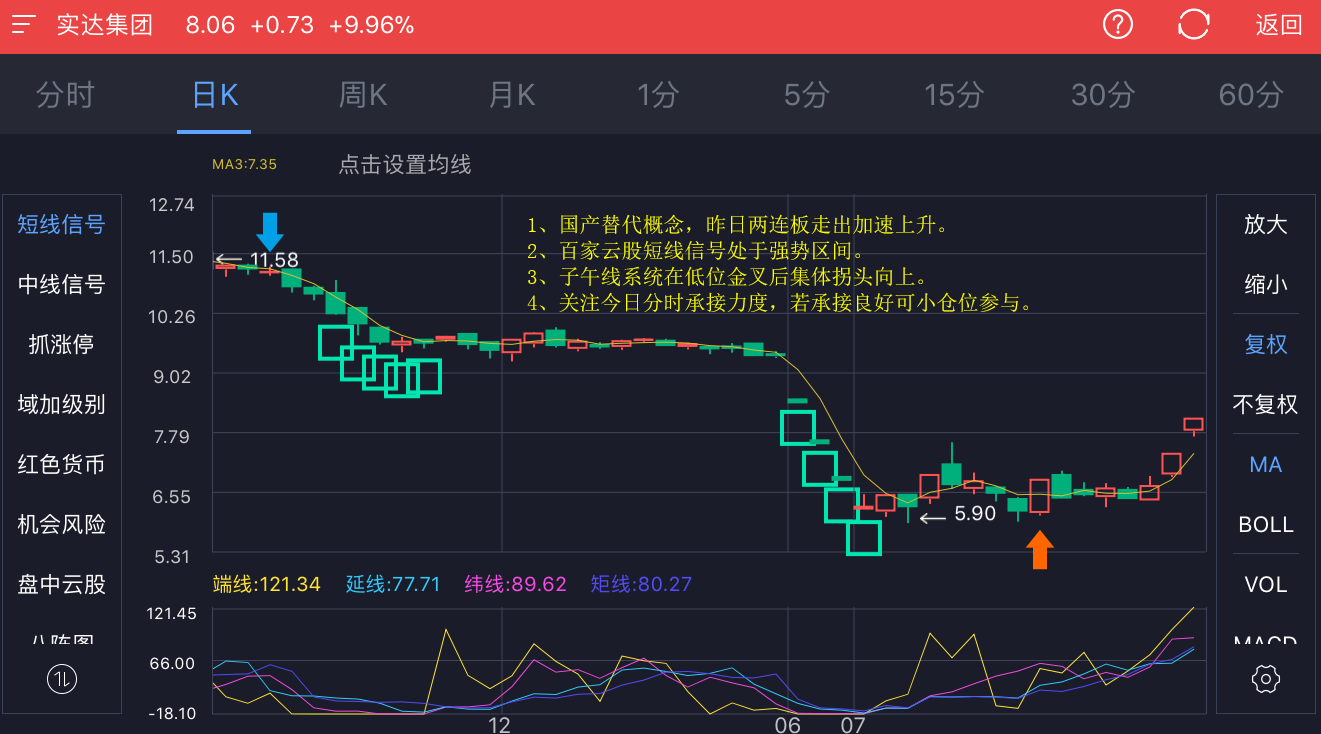Switch to the 周K tab
The image size is (1321, 734).
[x=362, y=95]
